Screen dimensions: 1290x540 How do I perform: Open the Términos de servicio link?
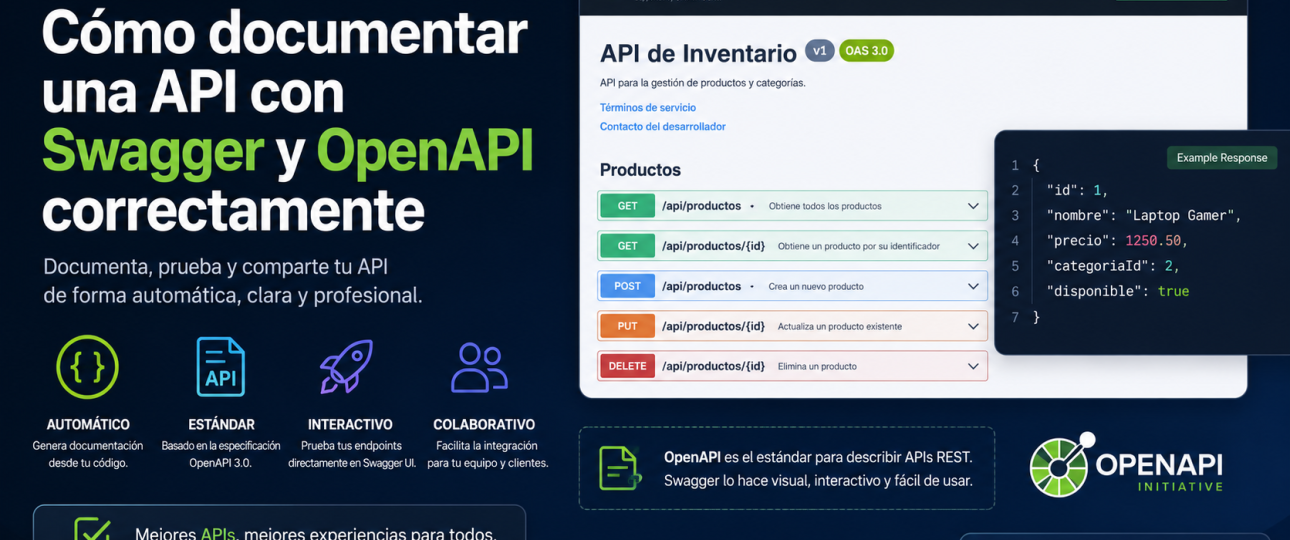click(x=648, y=107)
